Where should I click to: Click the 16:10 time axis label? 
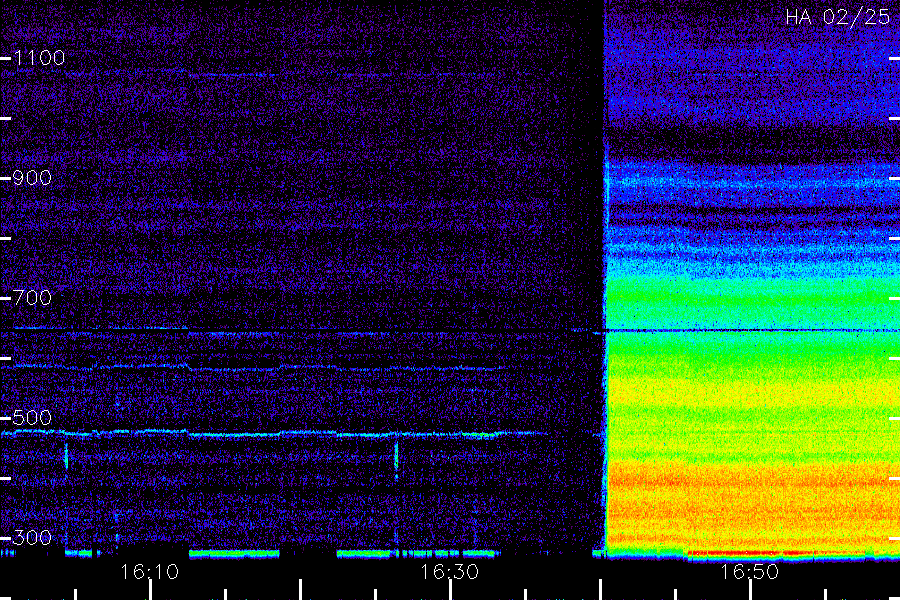149,572
